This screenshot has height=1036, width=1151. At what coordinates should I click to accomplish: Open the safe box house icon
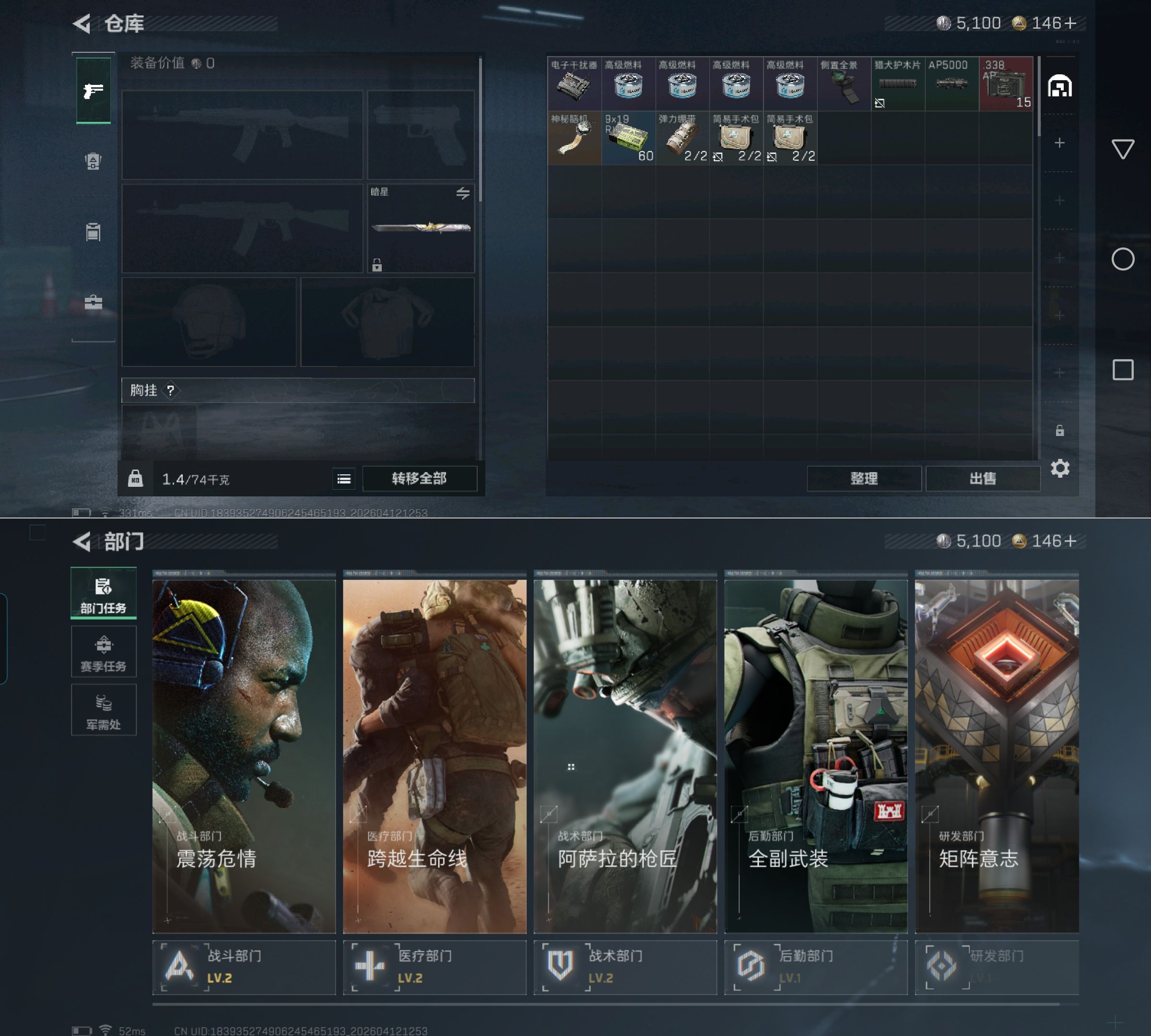(1059, 86)
